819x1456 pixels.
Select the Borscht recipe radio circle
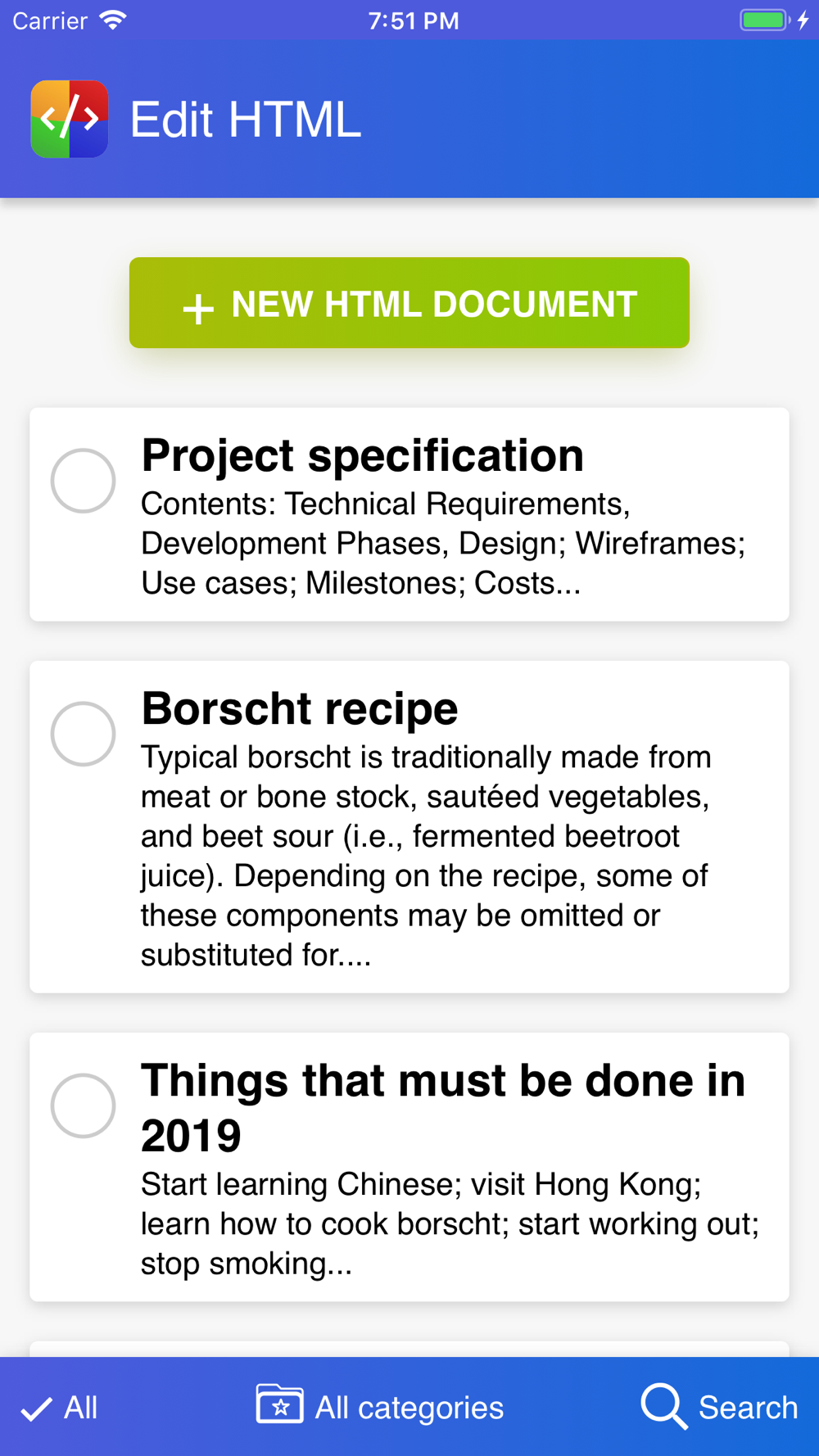click(x=83, y=734)
